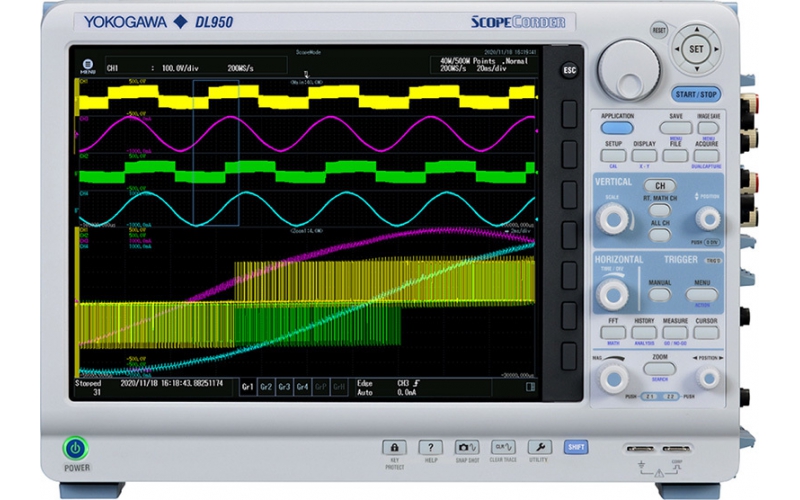Click the FFT key
The width and height of the screenshot is (800, 500).
tap(613, 333)
